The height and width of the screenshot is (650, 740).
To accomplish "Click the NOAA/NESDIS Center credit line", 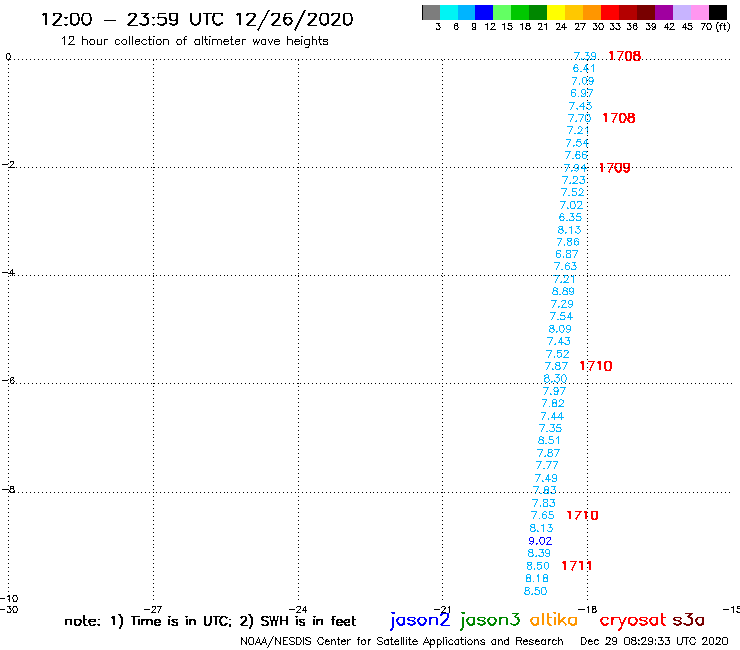I will coord(402,641).
